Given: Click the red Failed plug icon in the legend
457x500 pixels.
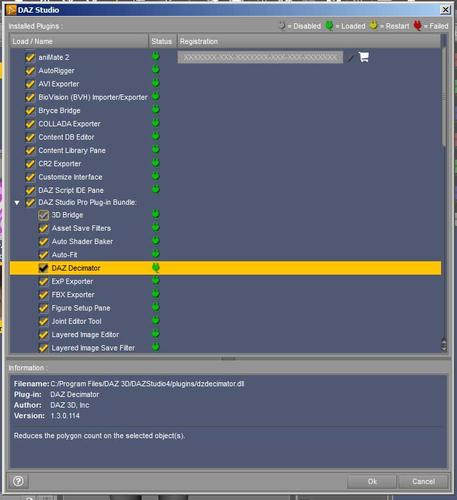Looking at the screenshot, I should click(417, 25).
